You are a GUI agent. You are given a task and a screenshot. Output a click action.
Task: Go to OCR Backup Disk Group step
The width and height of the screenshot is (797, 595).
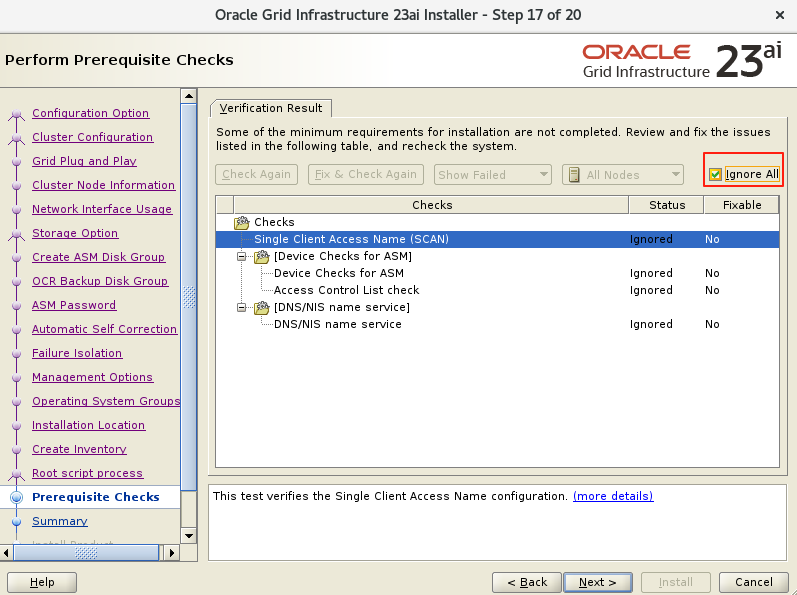tap(100, 281)
